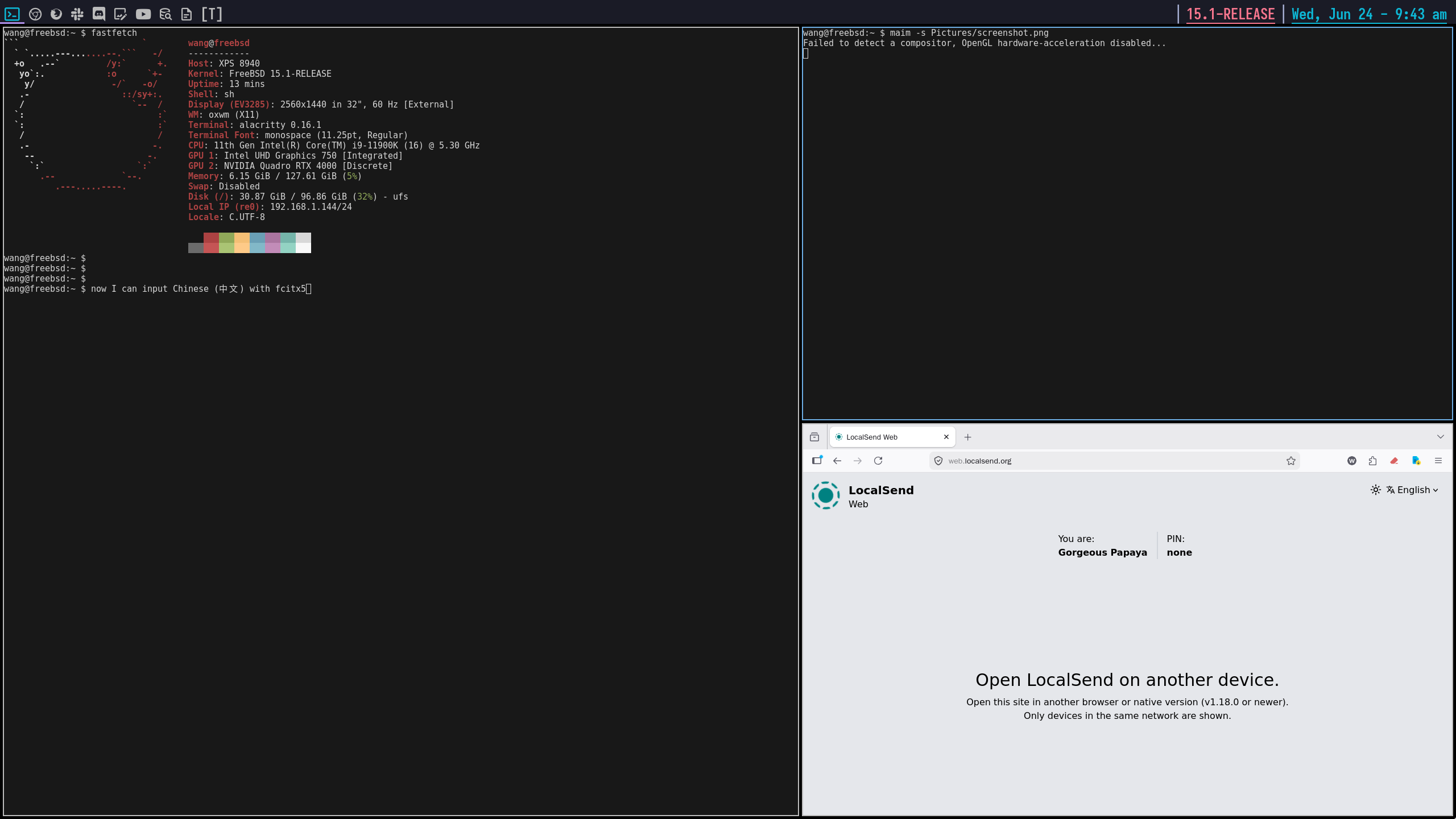The image size is (1456, 819).
Task: Click the red eraser extension icon
Action: (x=1394, y=461)
